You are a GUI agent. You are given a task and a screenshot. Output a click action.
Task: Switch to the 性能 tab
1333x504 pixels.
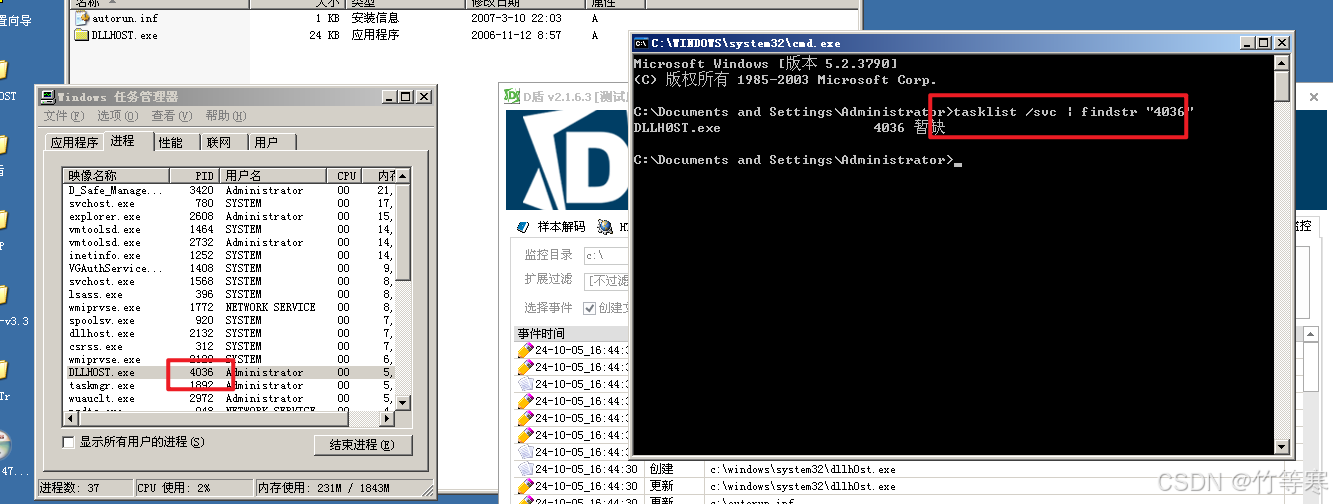pyautogui.click(x=171, y=142)
